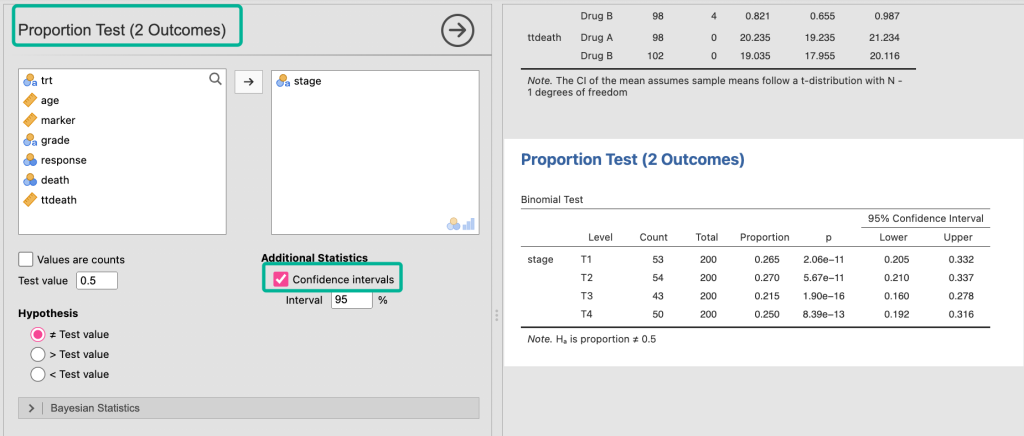Screen dimensions: 1024x436
Task: Click the Interval percentage field
Action: 351,300
